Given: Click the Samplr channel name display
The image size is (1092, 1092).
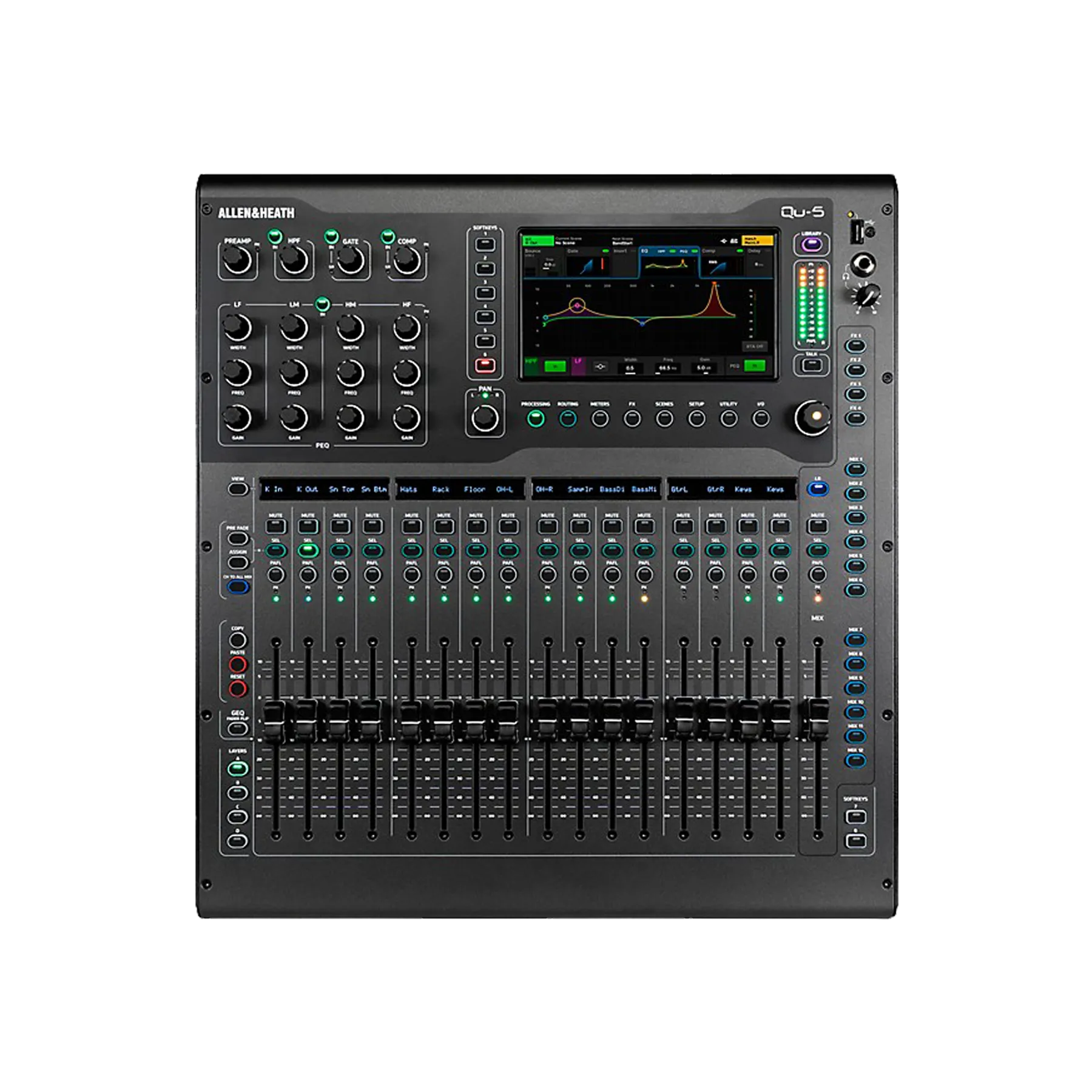Looking at the screenshot, I should point(580,489).
